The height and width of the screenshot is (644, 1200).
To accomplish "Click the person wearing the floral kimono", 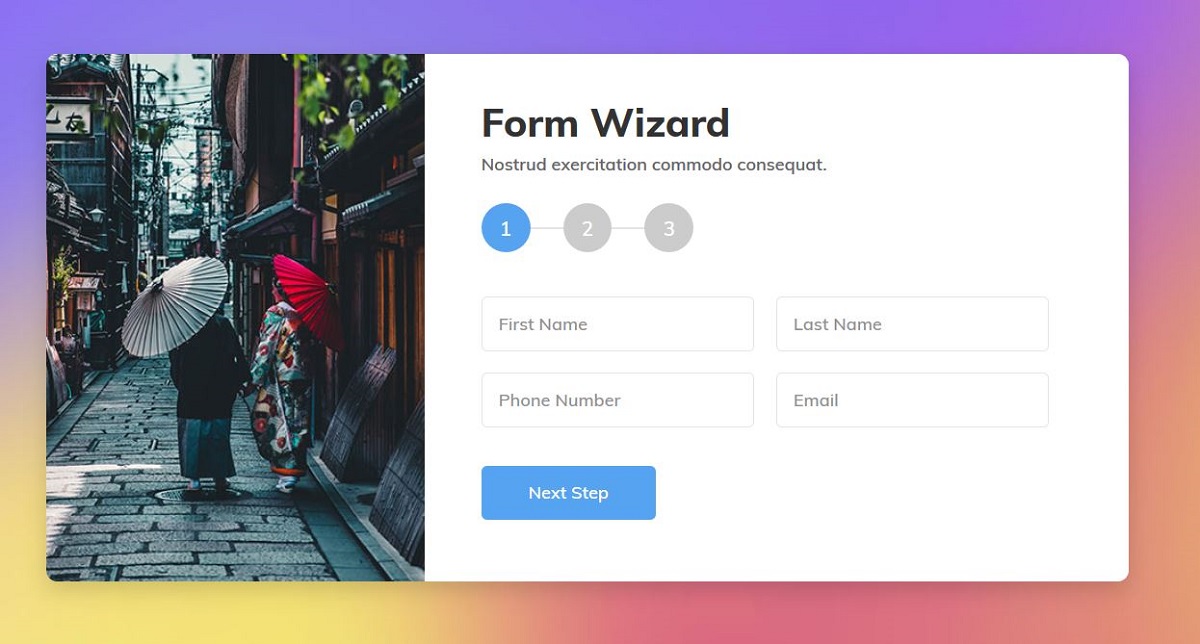I will point(281,392).
